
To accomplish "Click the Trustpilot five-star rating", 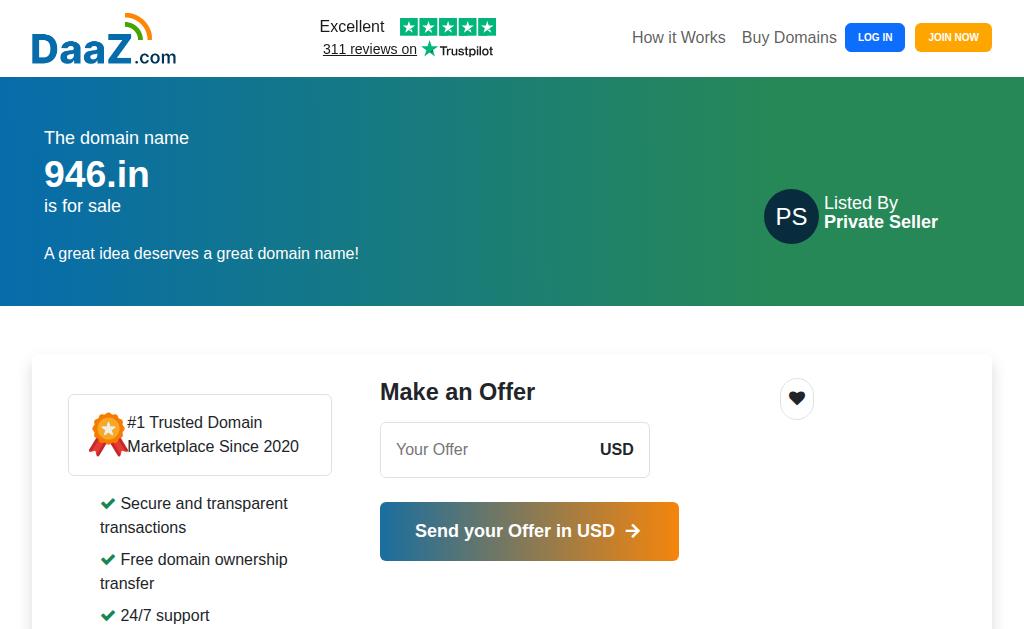I will (x=448, y=27).
